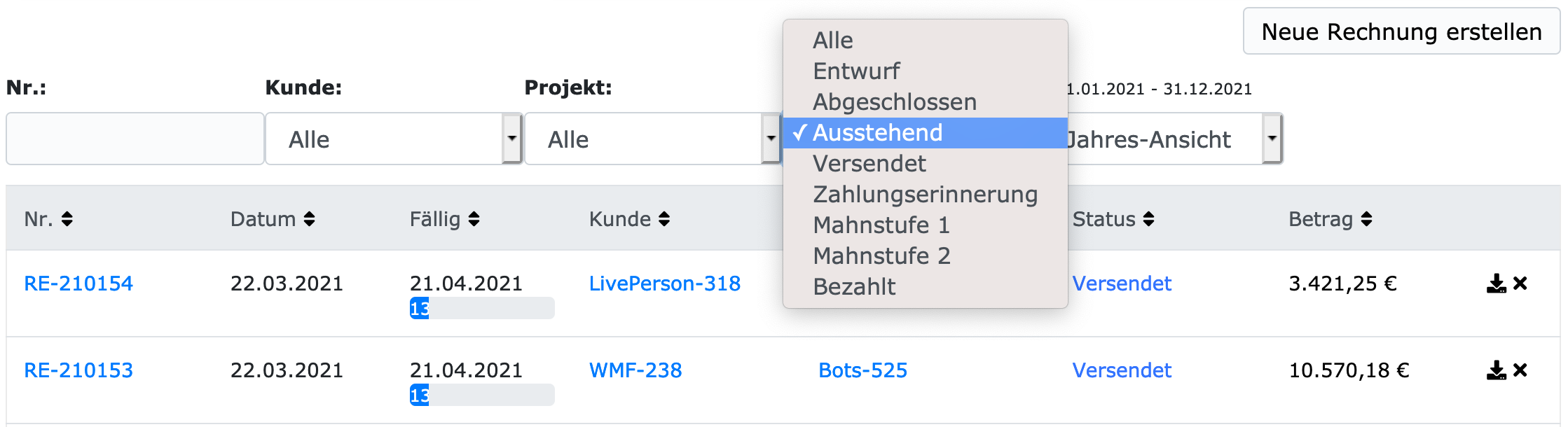Select the Bezahlt status filter option
The image size is (1568, 427).
click(853, 286)
